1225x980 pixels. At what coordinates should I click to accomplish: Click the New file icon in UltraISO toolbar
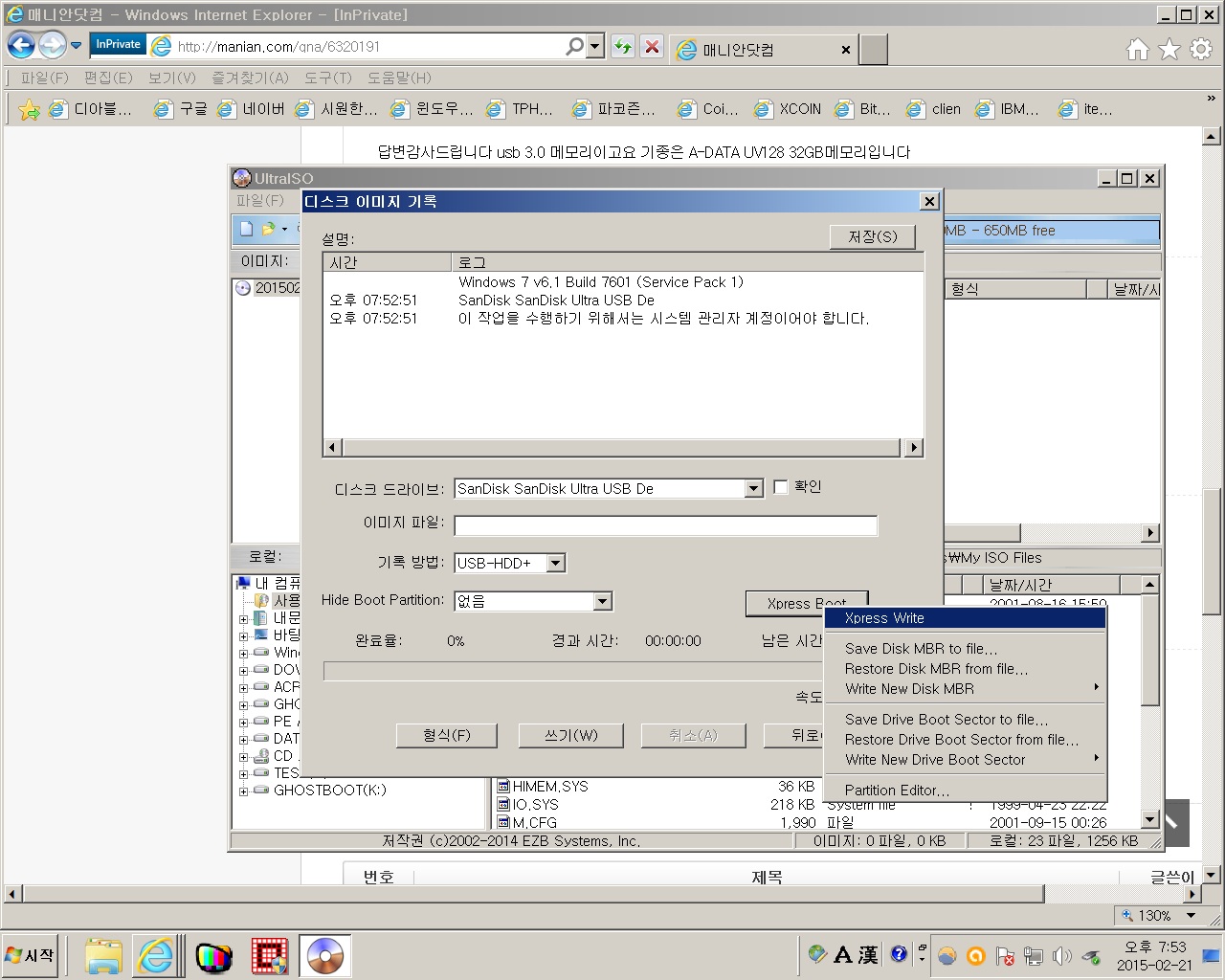[x=246, y=229]
